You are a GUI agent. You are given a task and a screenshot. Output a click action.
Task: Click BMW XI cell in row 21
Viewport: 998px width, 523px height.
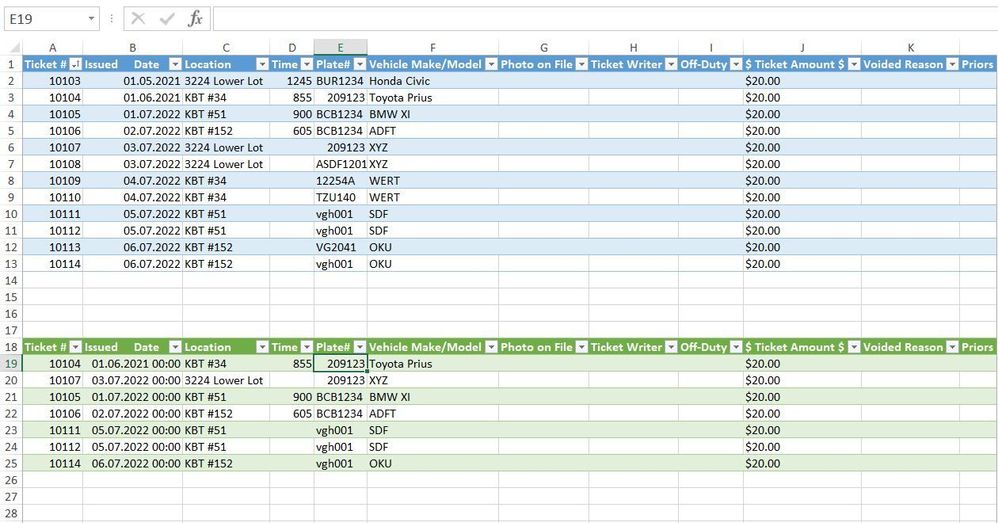point(433,397)
